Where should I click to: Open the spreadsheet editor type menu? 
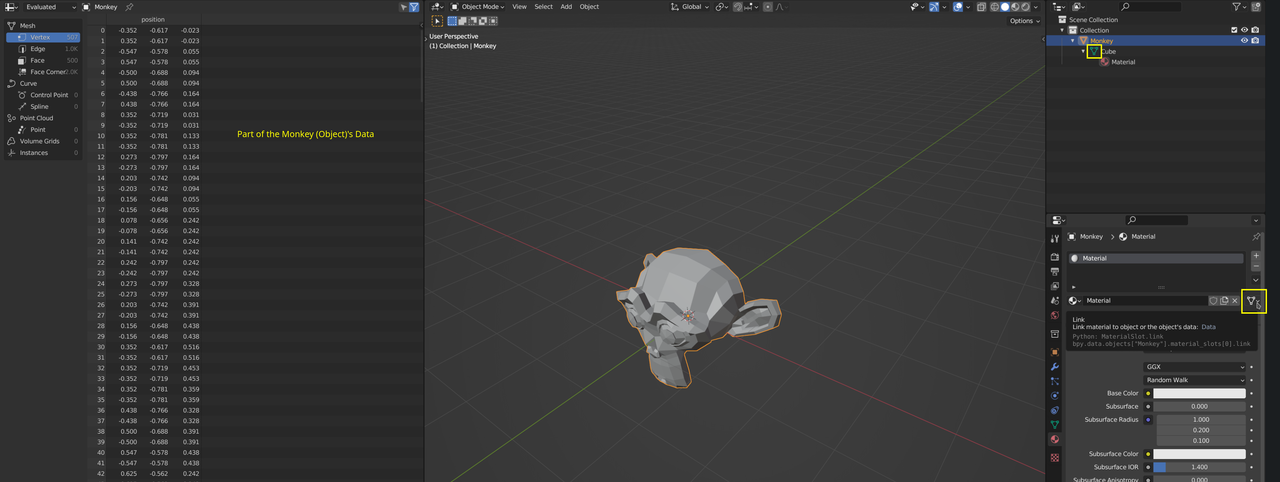11,6
